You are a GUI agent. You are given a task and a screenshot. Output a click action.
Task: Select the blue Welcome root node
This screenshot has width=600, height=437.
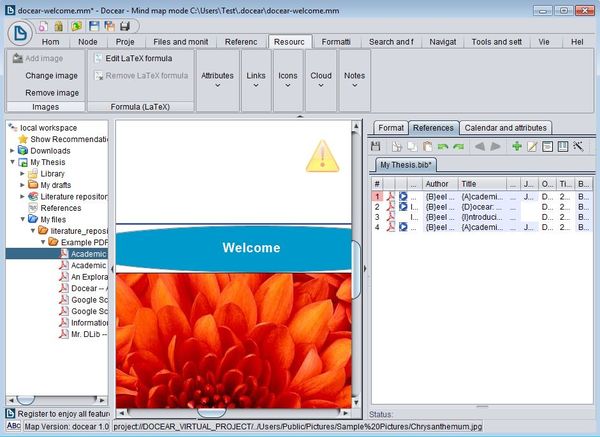pos(234,248)
